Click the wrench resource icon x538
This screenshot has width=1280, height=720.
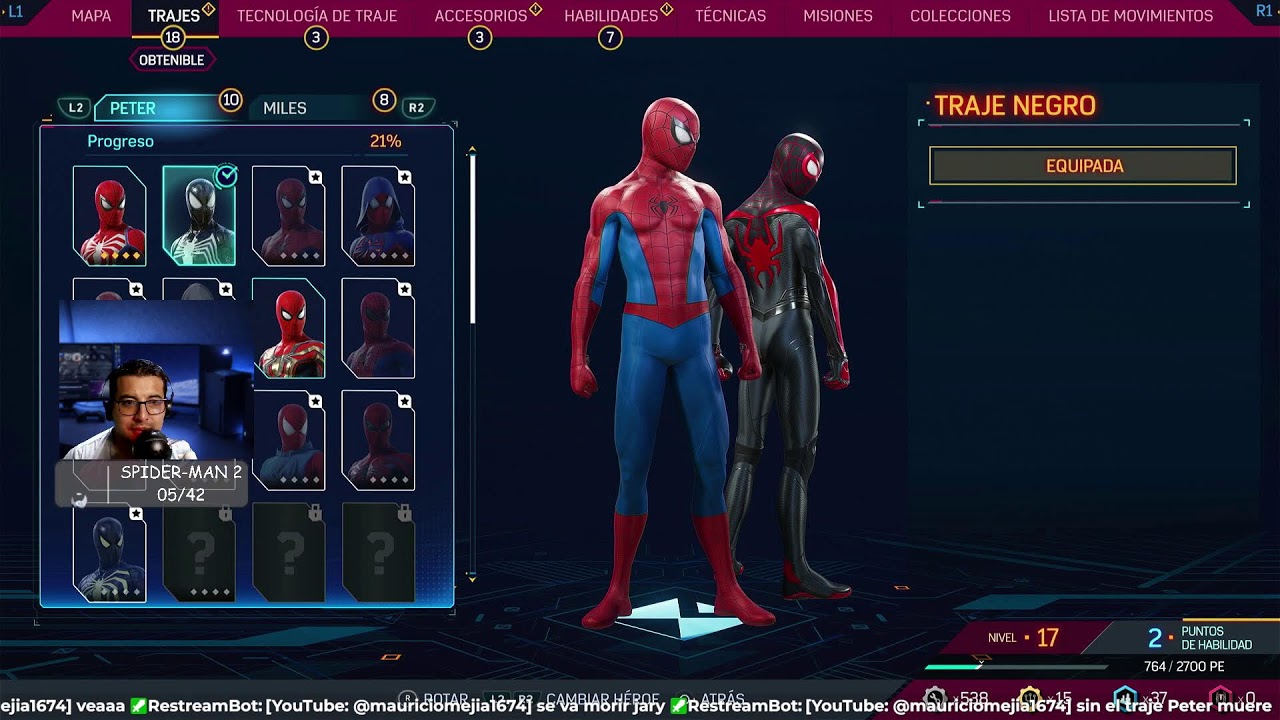tap(935, 697)
